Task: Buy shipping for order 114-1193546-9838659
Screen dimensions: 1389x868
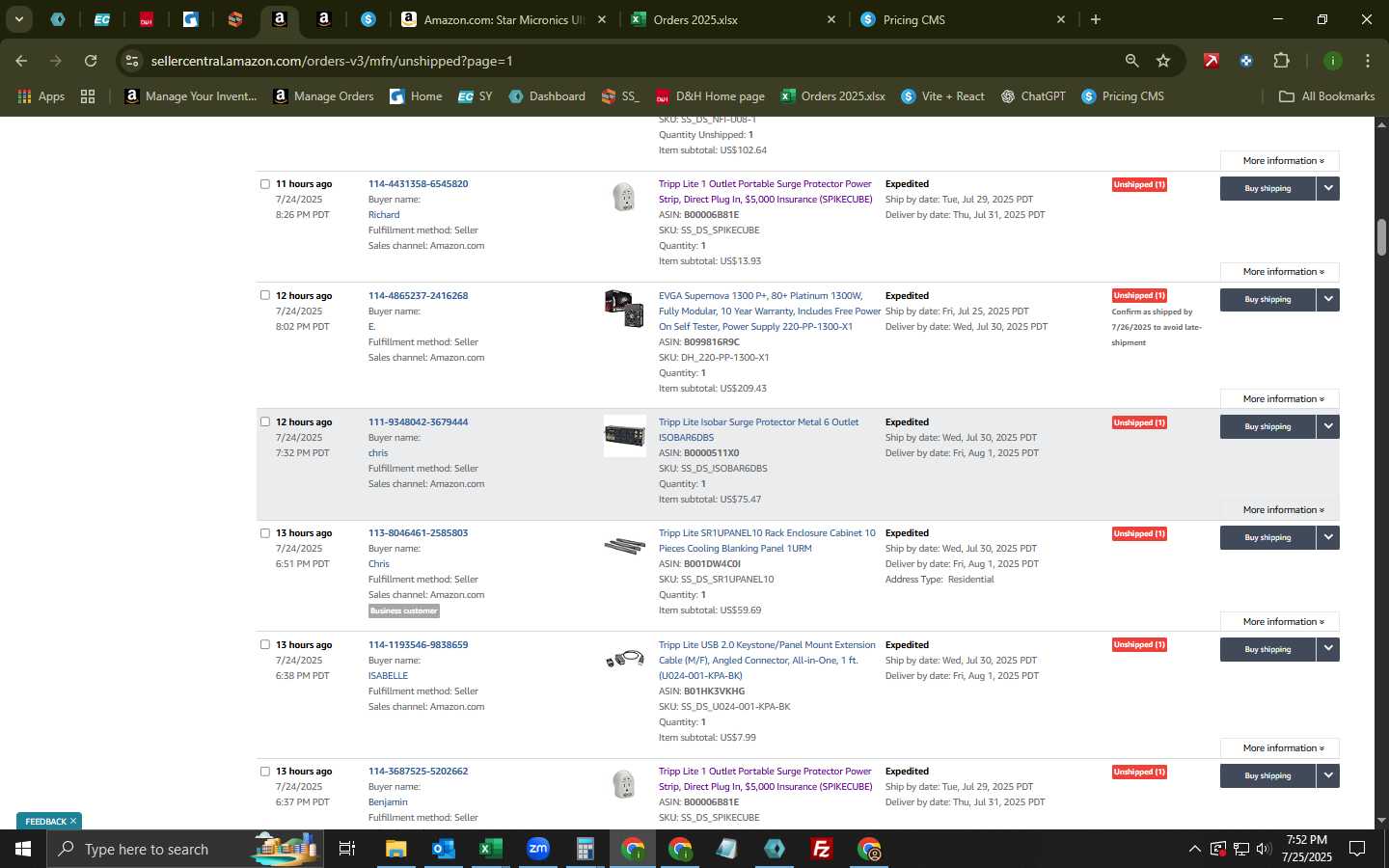Action: point(1267,649)
